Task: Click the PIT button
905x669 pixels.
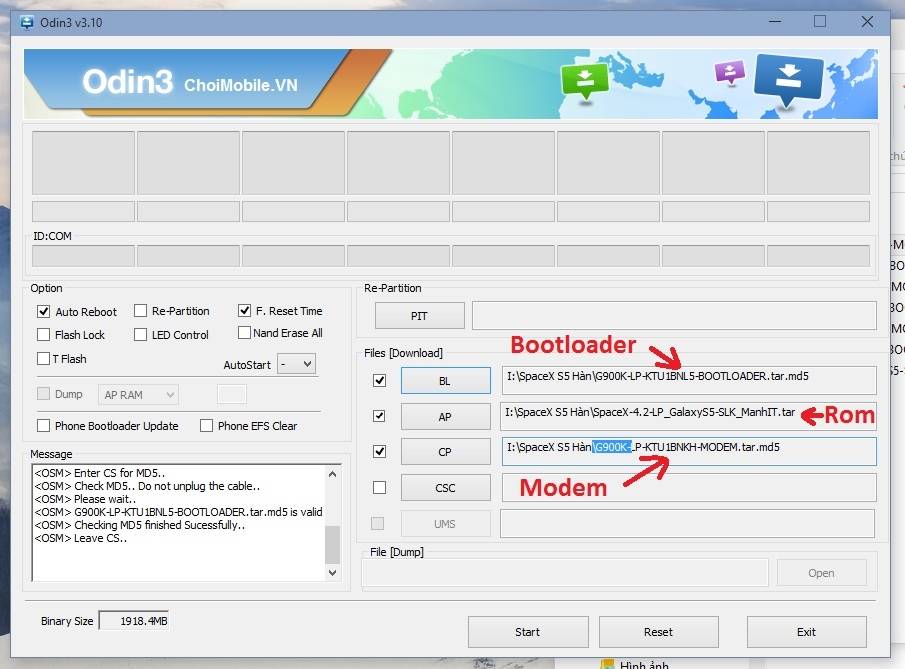Action: pyautogui.click(x=420, y=316)
